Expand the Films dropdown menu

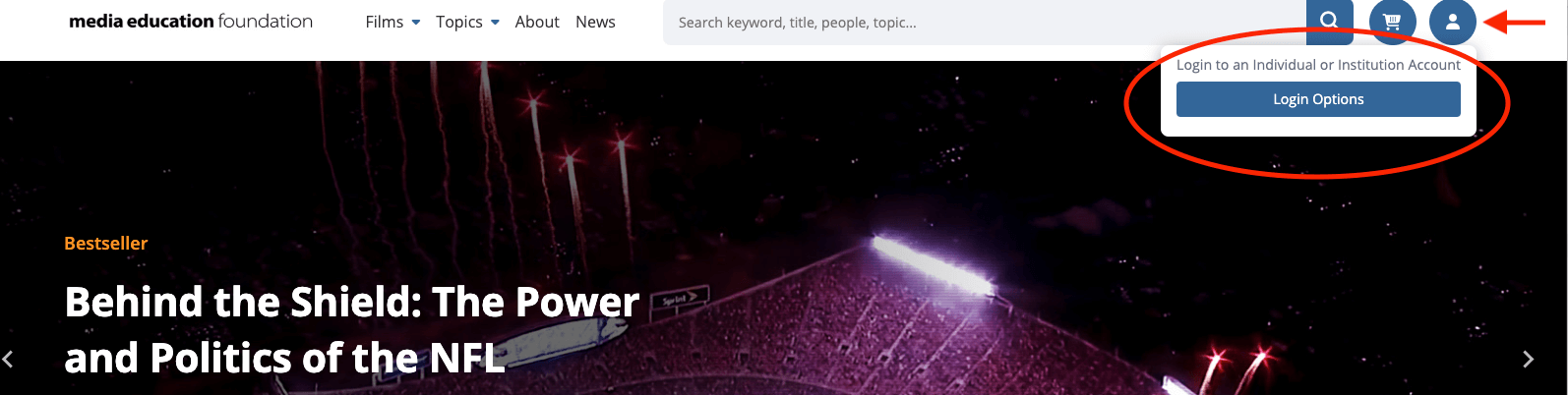[x=392, y=22]
